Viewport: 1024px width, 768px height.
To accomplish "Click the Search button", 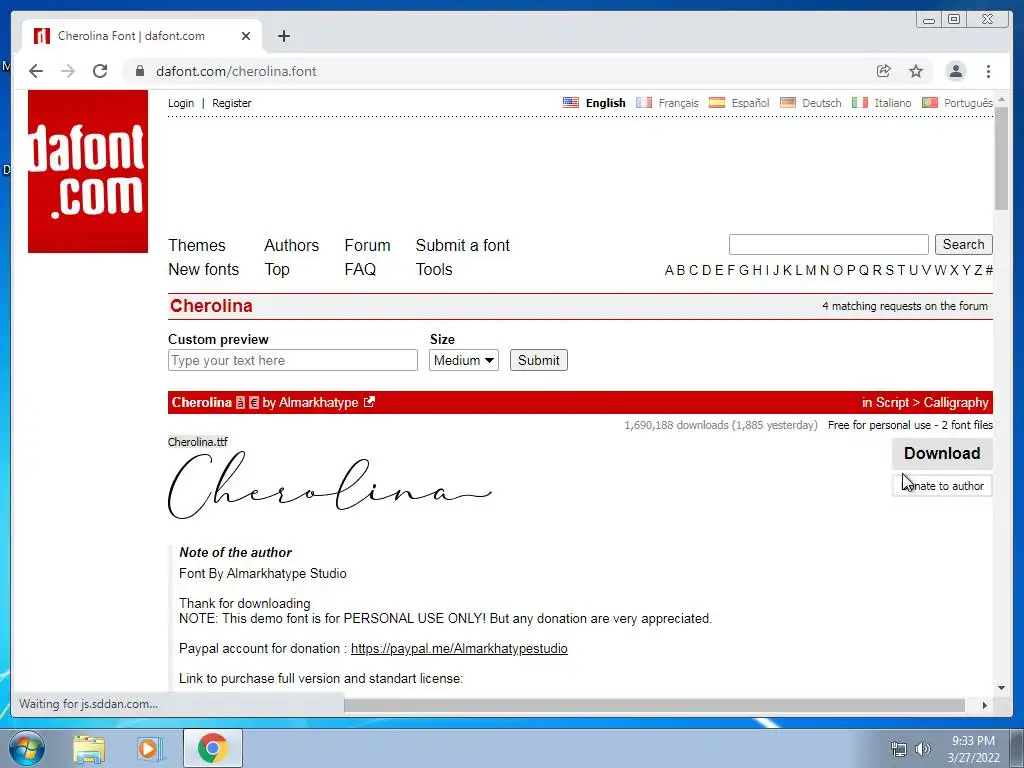I will (963, 244).
